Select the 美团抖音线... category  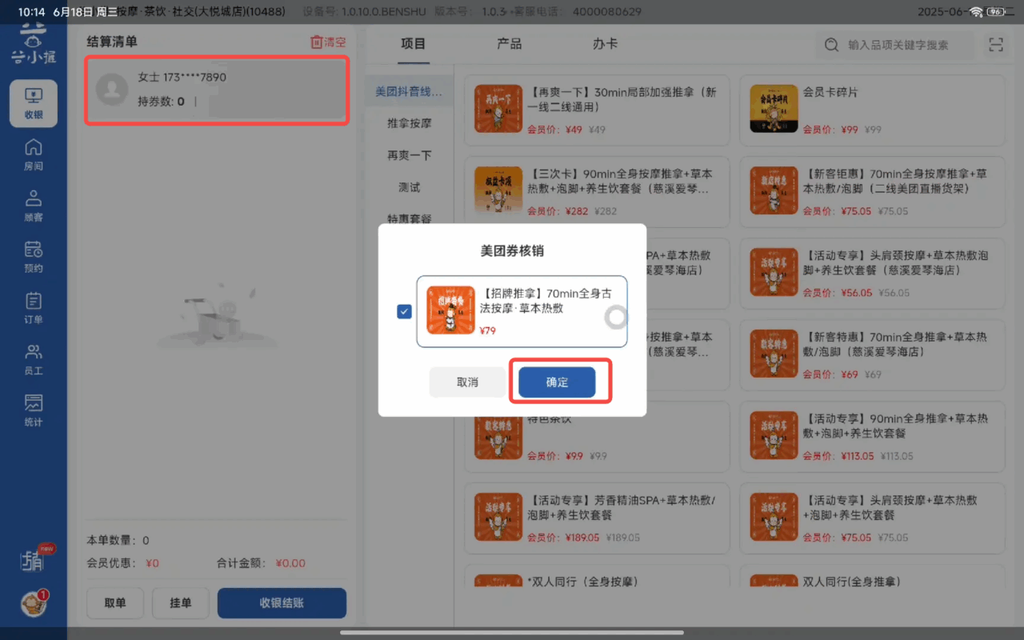409,91
